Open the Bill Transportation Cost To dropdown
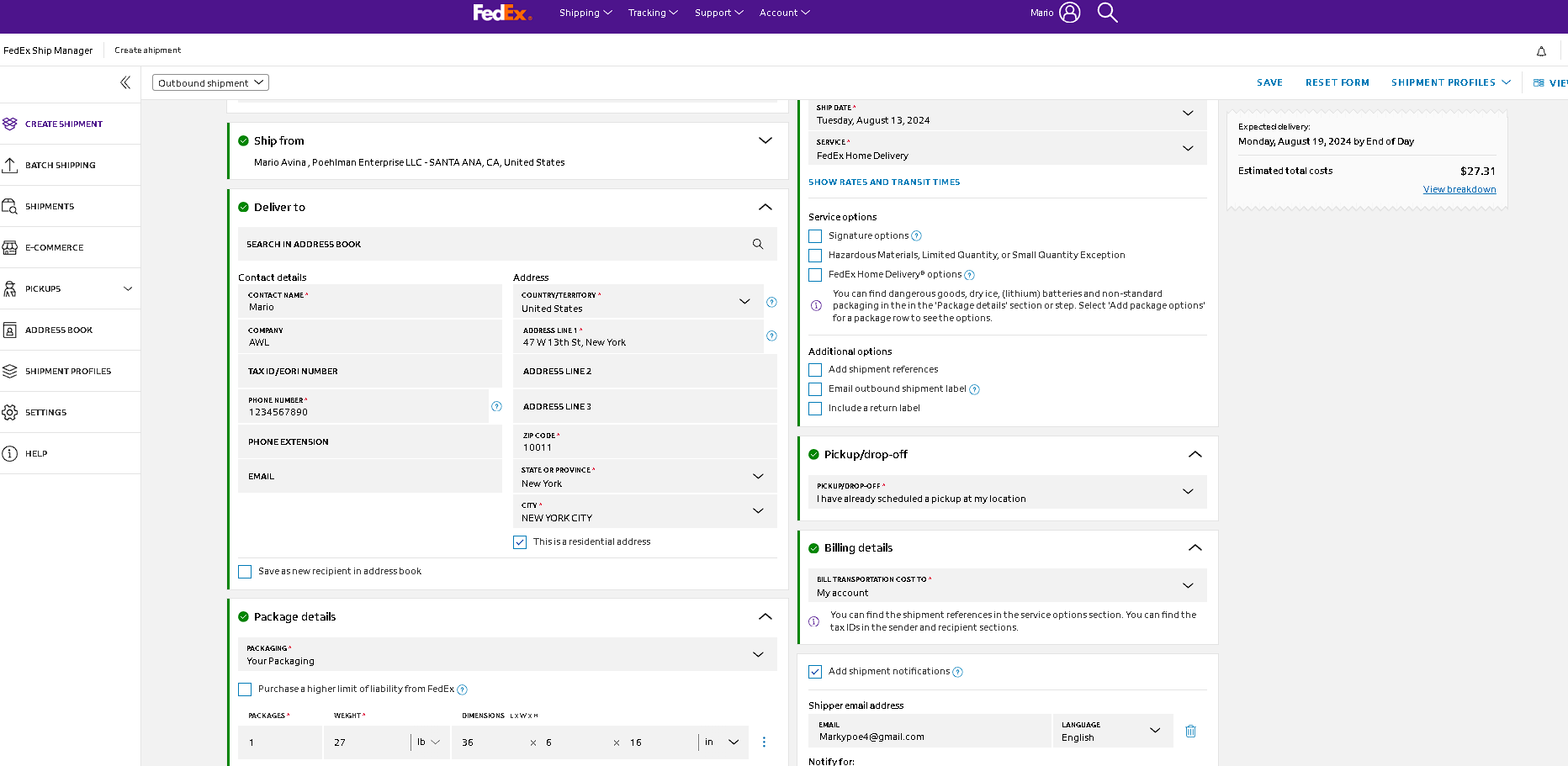1568x766 pixels. [x=1008, y=585]
